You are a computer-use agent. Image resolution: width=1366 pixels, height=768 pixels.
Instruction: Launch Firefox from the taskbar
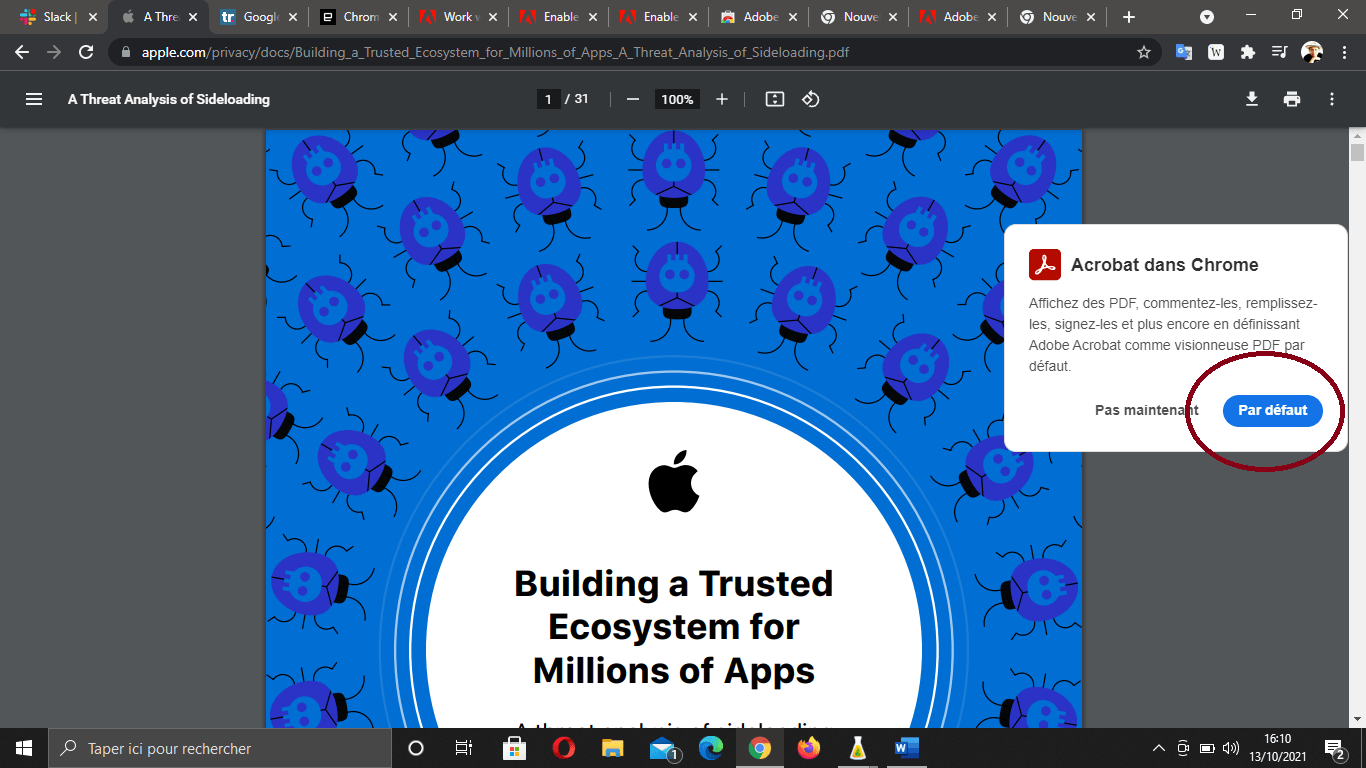pos(808,748)
